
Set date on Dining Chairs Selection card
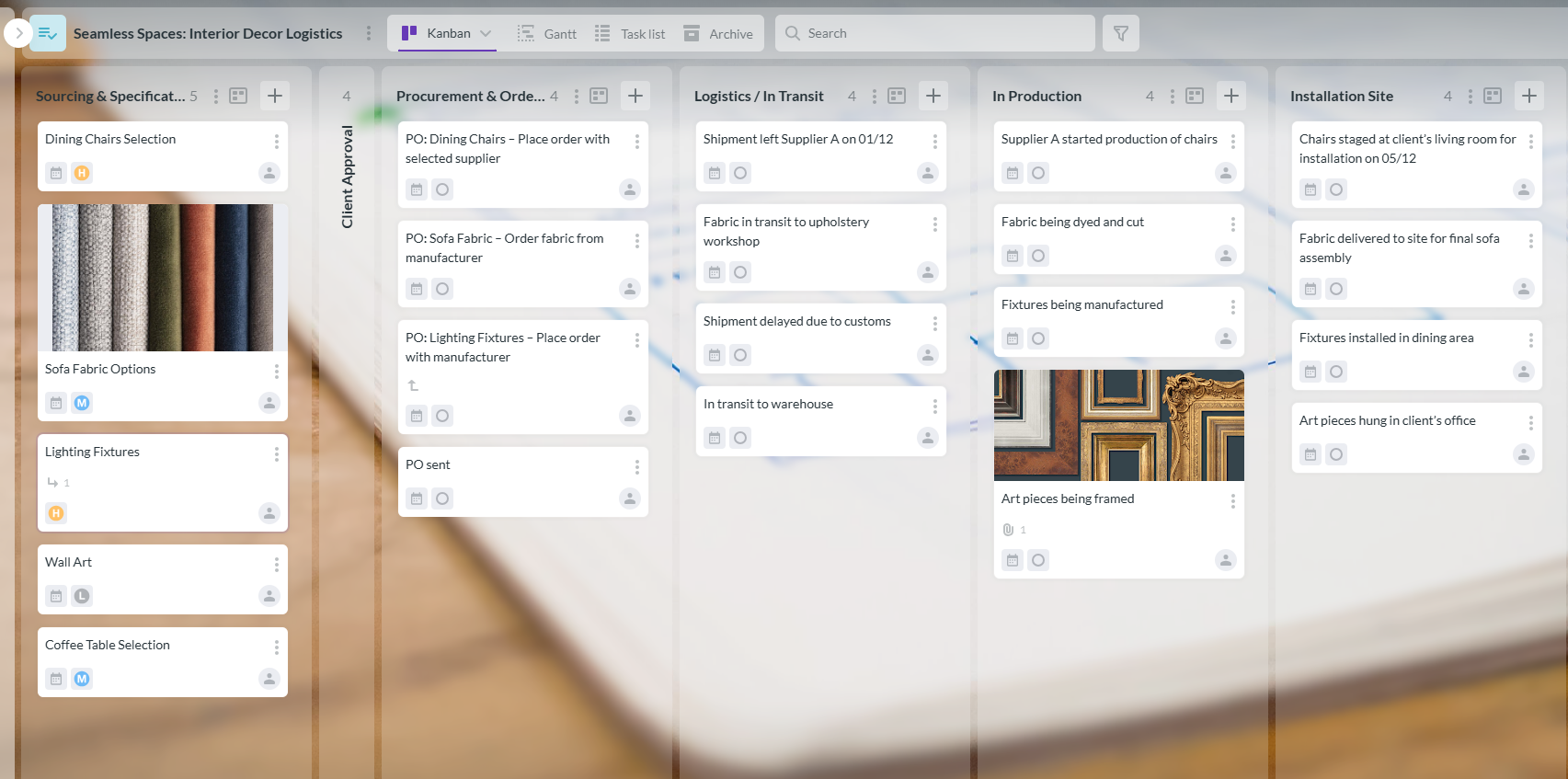point(56,173)
